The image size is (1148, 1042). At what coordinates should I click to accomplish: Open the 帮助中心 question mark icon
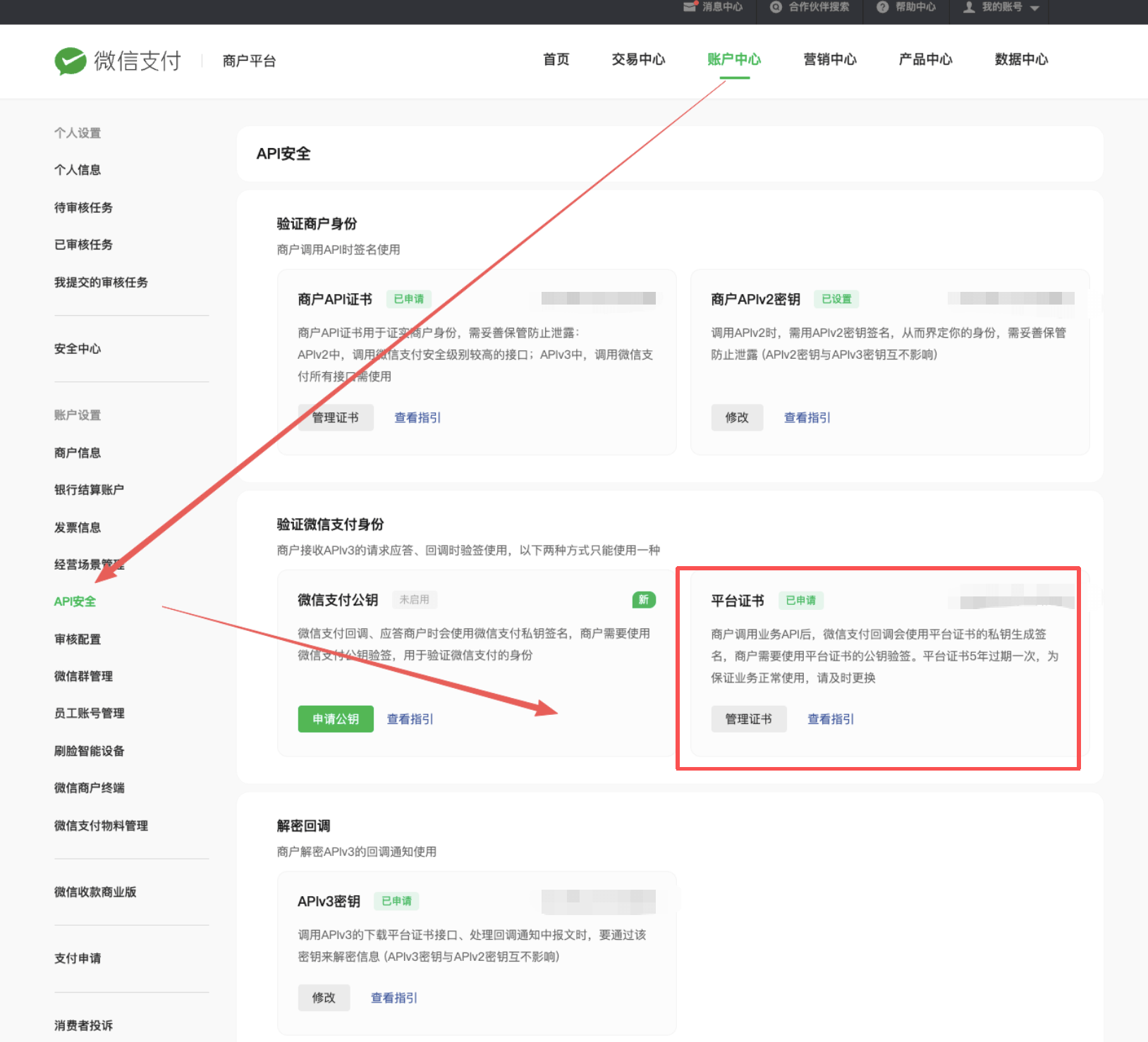tap(882, 7)
